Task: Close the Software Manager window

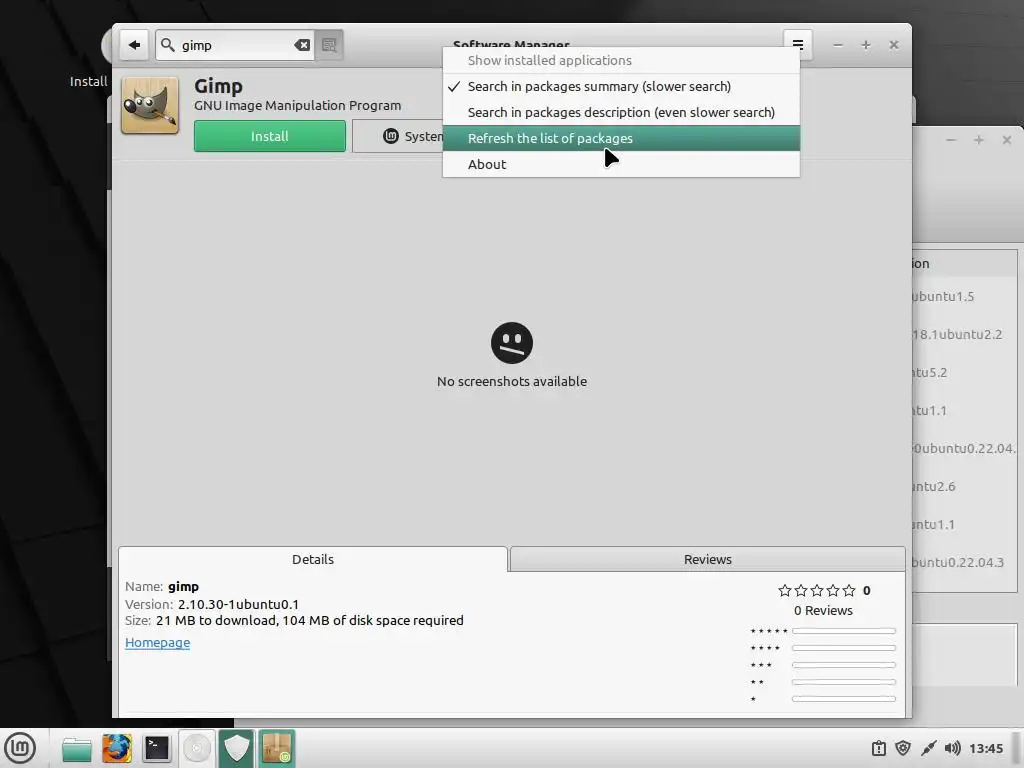Action: coord(894,45)
